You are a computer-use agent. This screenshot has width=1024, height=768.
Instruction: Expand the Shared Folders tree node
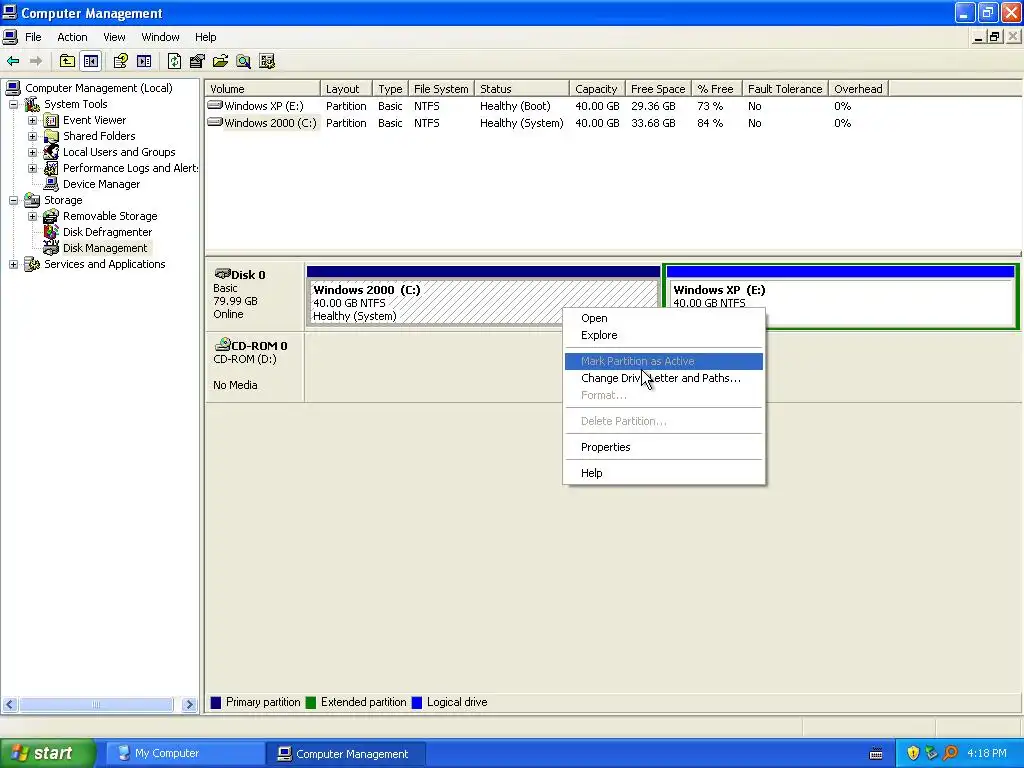(x=32, y=136)
